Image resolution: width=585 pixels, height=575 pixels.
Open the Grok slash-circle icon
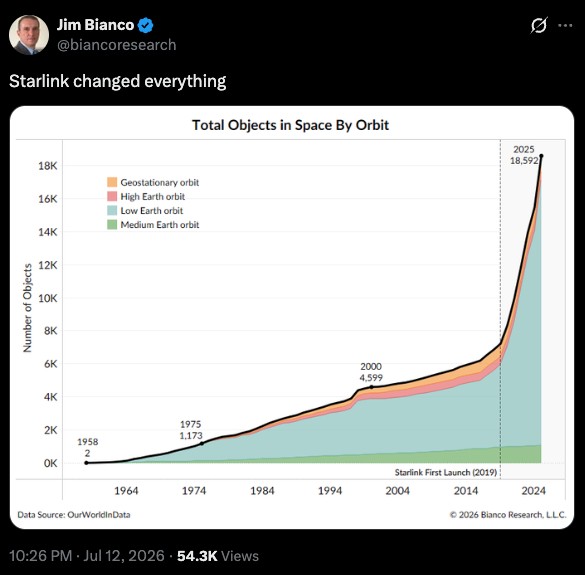tap(539, 25)
